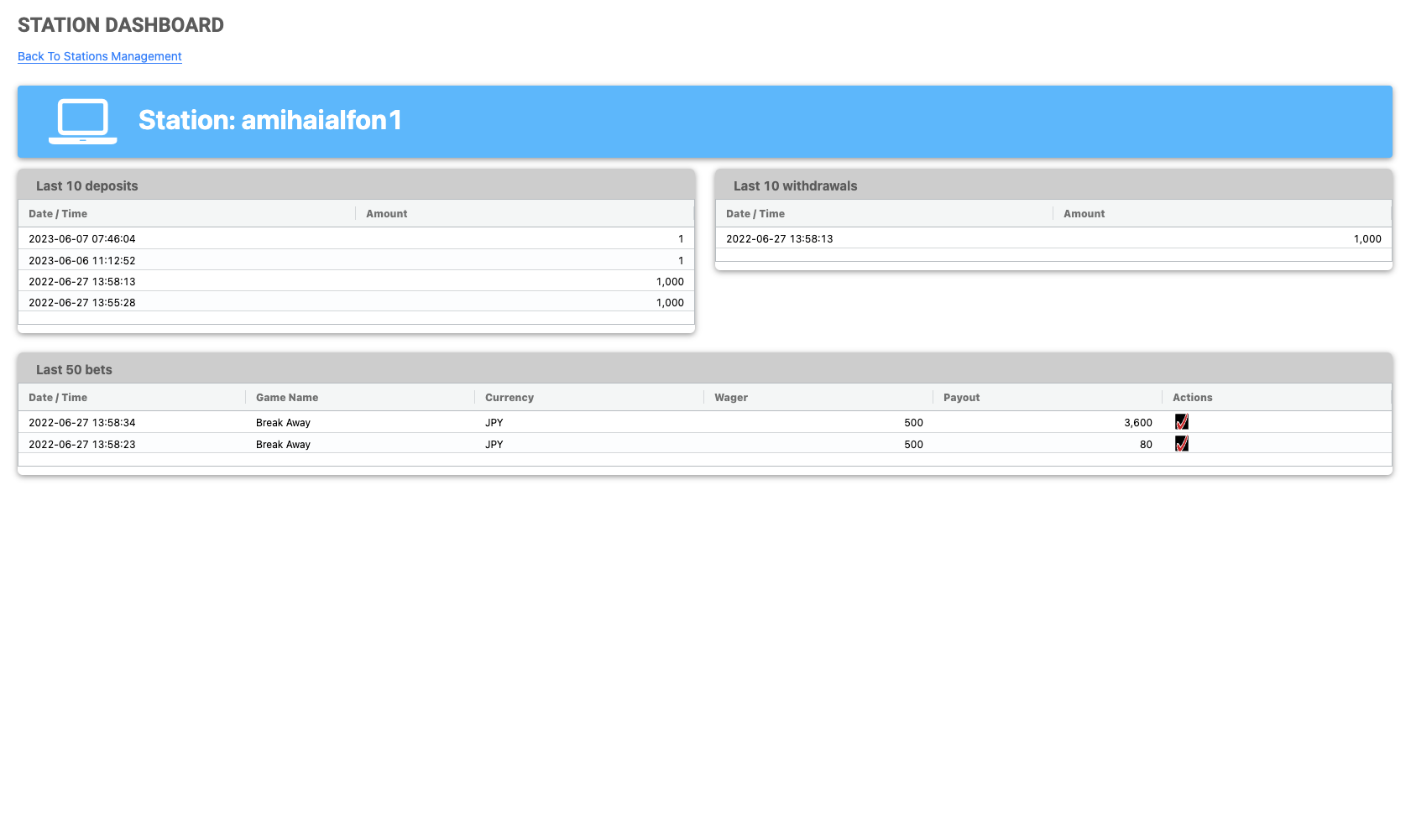Click the Last 50 bets panel title

click(74, 370)
